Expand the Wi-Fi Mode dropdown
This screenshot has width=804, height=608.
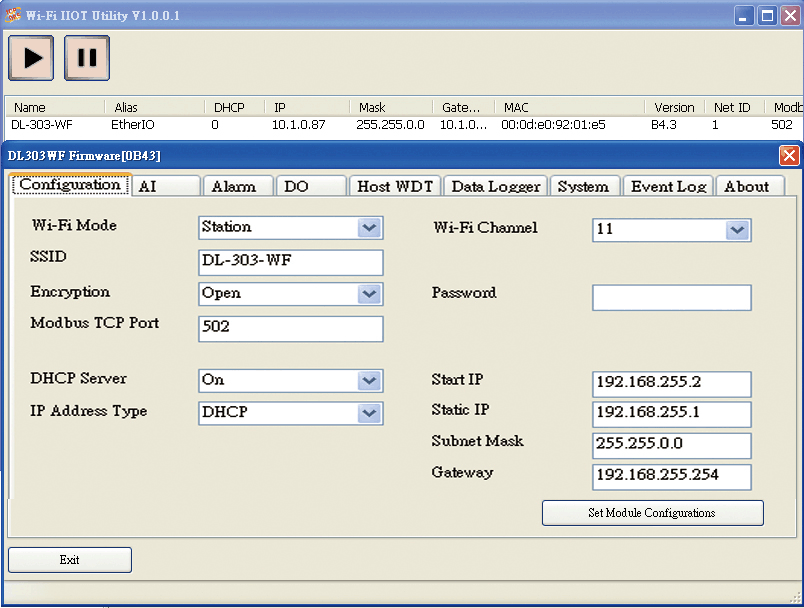pyautogui.click(x=369, y=228)
